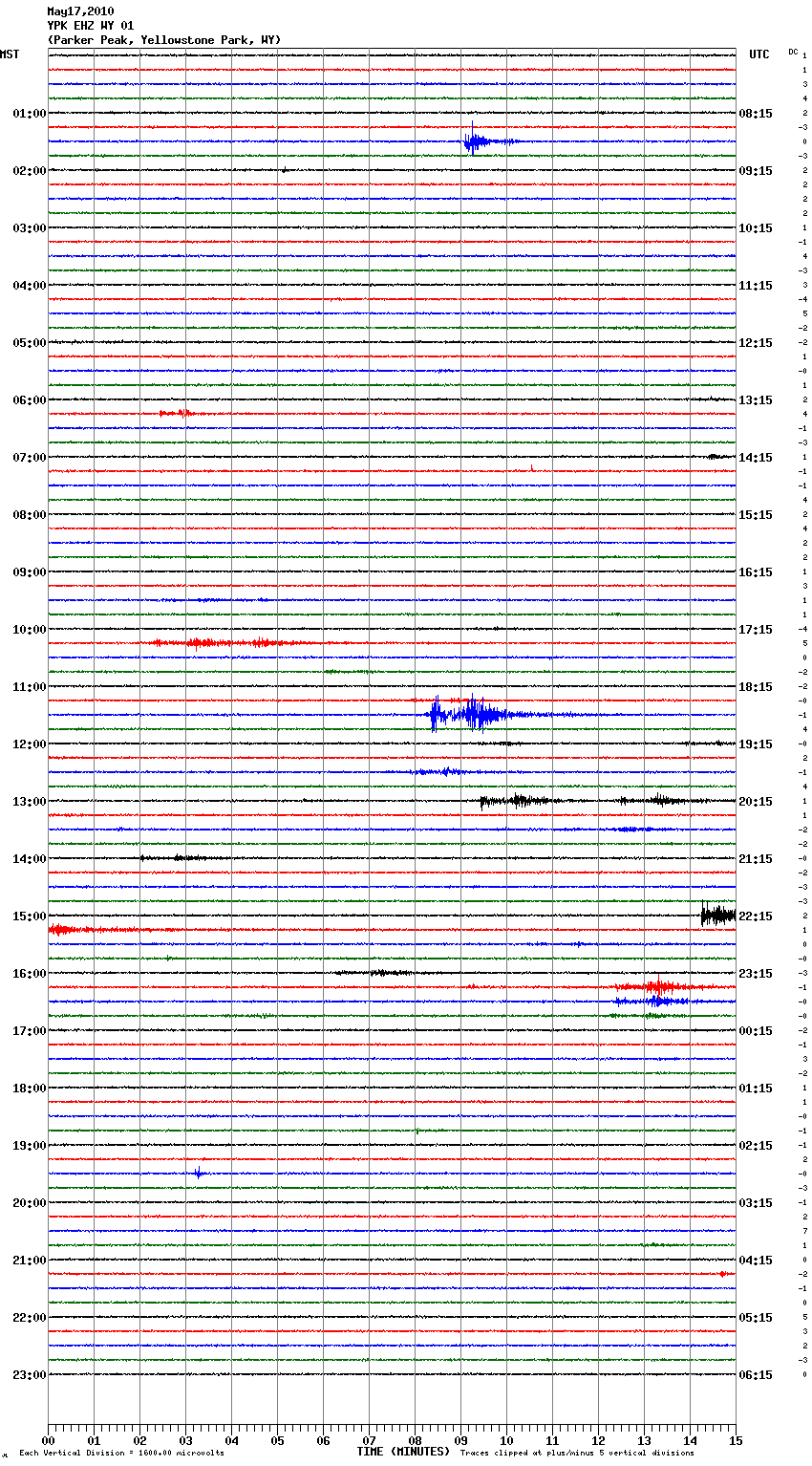The width and height of the screenshot is (812, 1466).
Task: Click the 09:15 UTC time label
Action: coord(756,171)
